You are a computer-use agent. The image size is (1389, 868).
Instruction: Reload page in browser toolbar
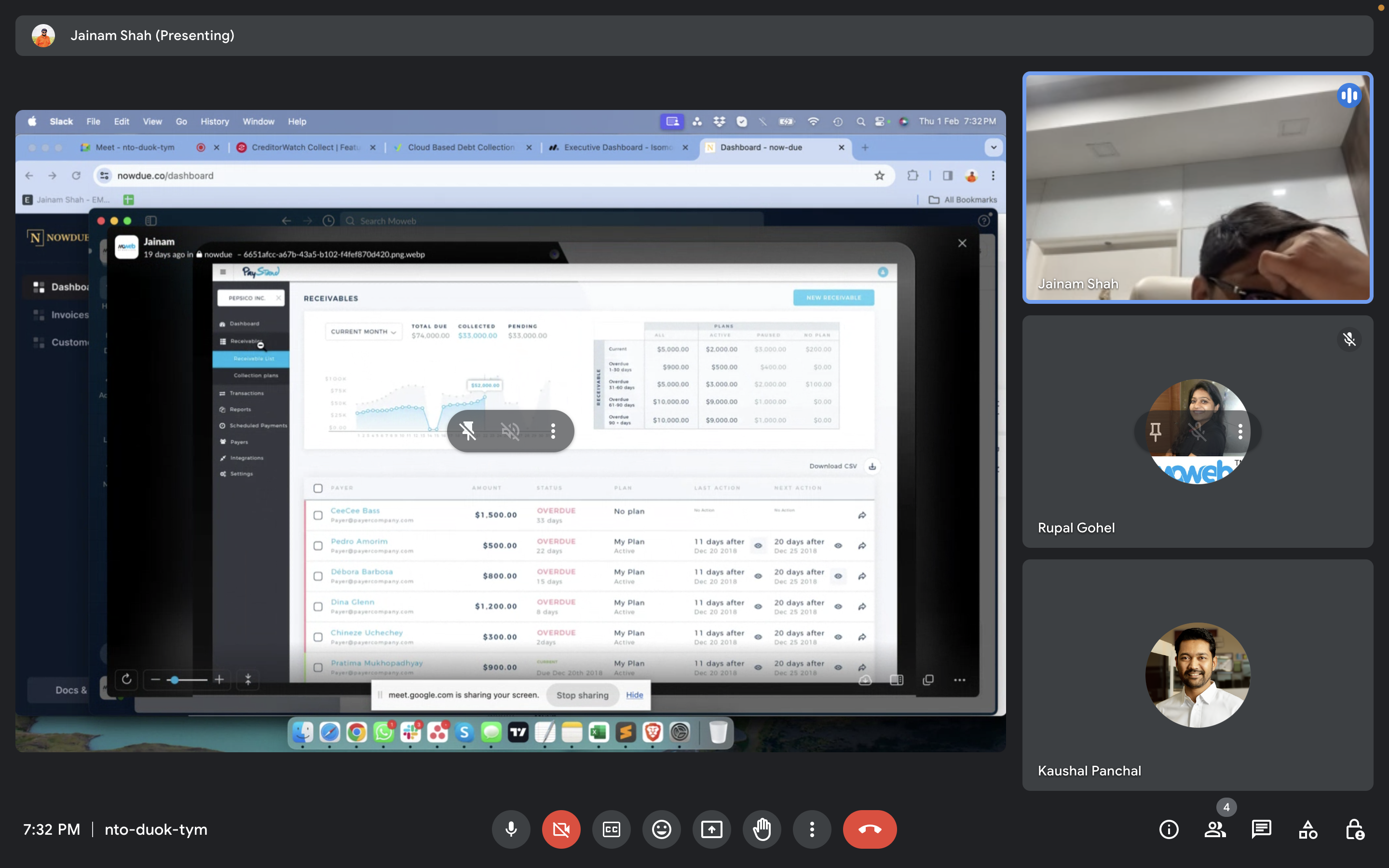[76, 176]
